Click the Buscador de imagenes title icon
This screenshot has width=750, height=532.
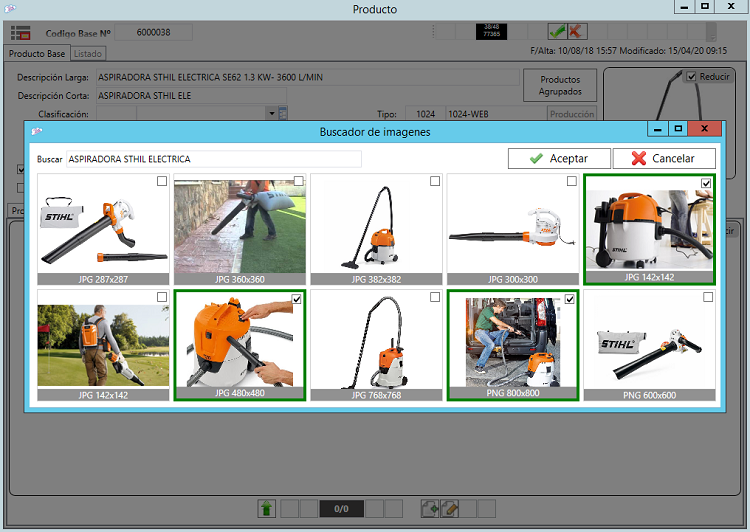click(36, 131)
